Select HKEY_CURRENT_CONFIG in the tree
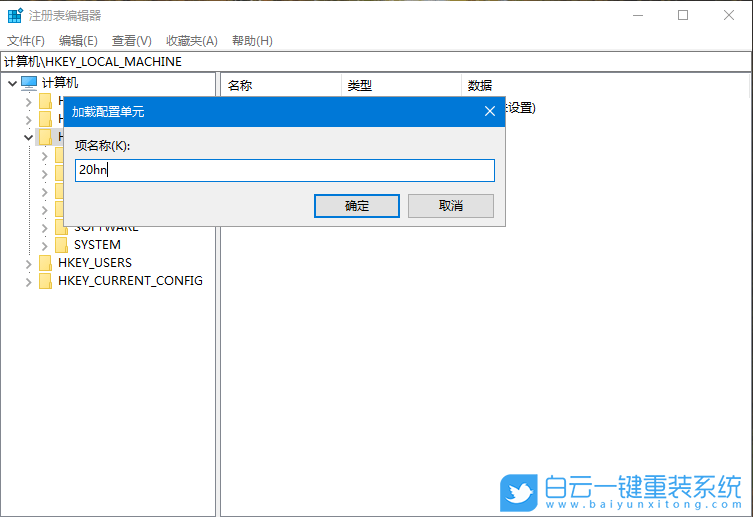The height and width of the screenshot is (517, 753). pos(130,281)
